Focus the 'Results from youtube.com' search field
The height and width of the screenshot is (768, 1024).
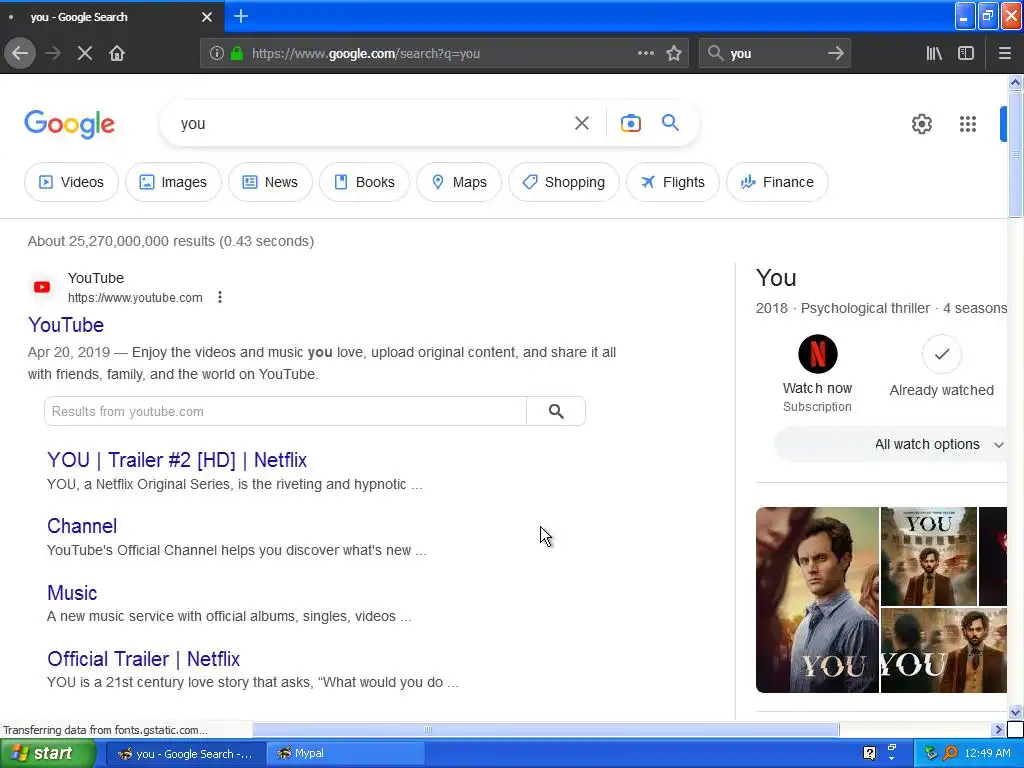(285, 411)
